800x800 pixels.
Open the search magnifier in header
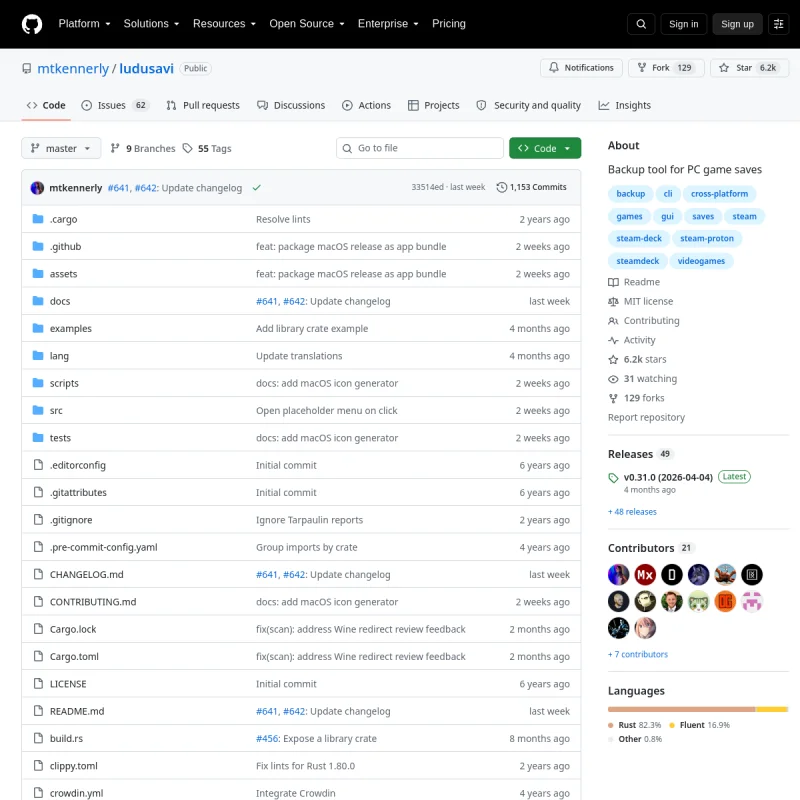tap(641, 24)
